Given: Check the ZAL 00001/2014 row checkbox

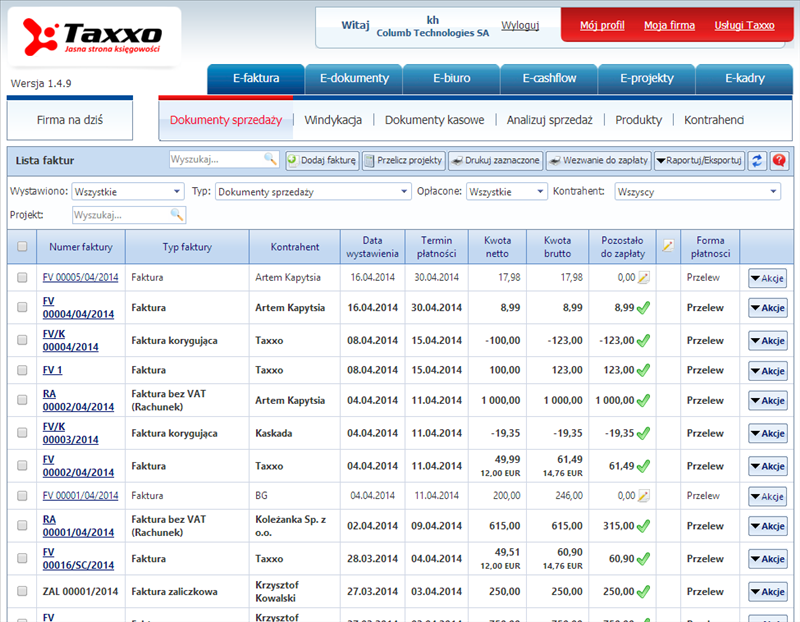Looking at the screenshot, I should pos(22,591).
